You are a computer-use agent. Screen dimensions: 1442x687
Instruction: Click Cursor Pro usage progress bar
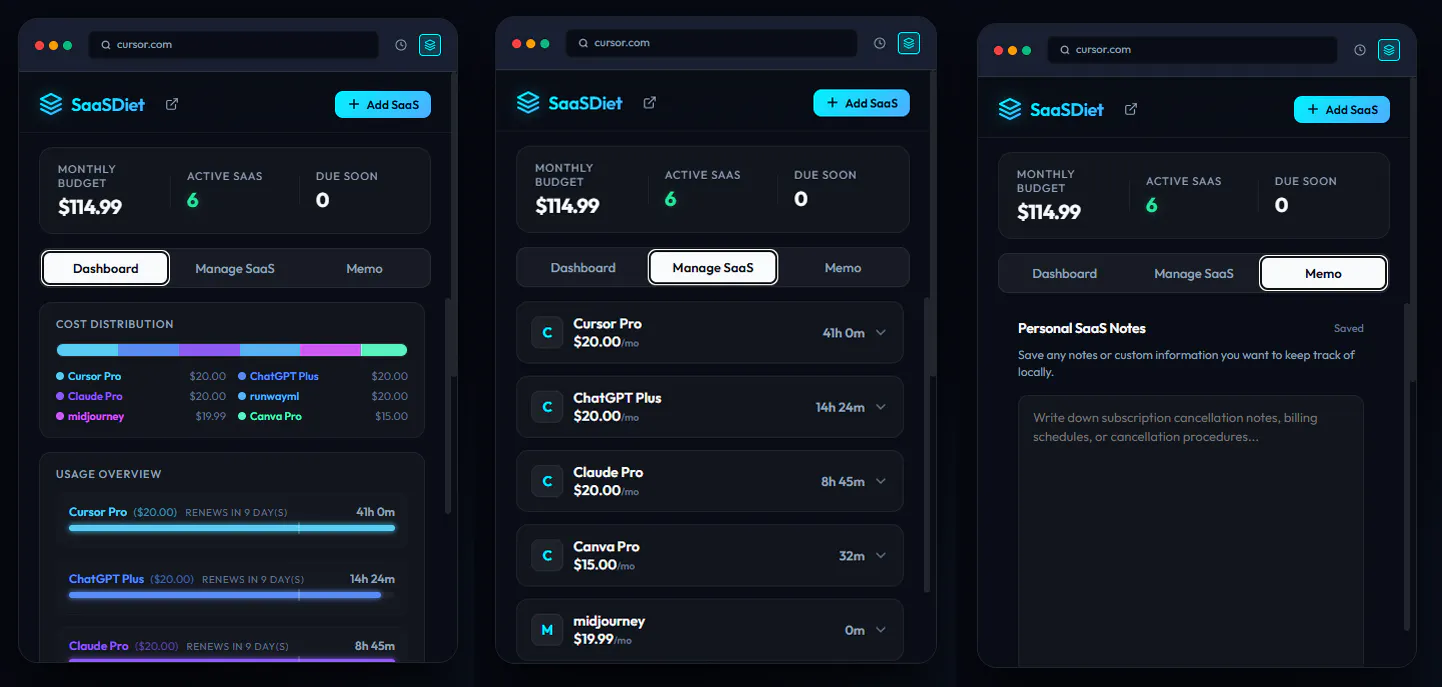232,527
